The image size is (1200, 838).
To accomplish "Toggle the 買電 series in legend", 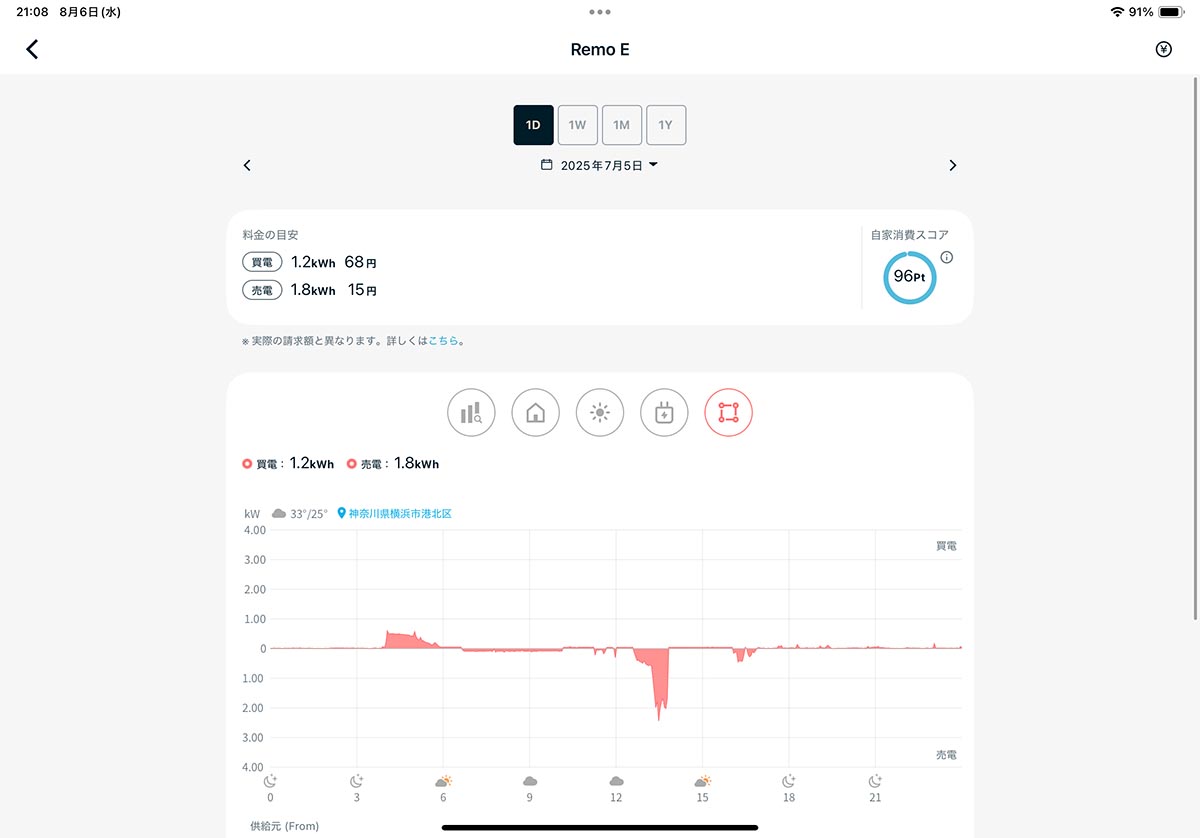I will [x=288, y=464].
